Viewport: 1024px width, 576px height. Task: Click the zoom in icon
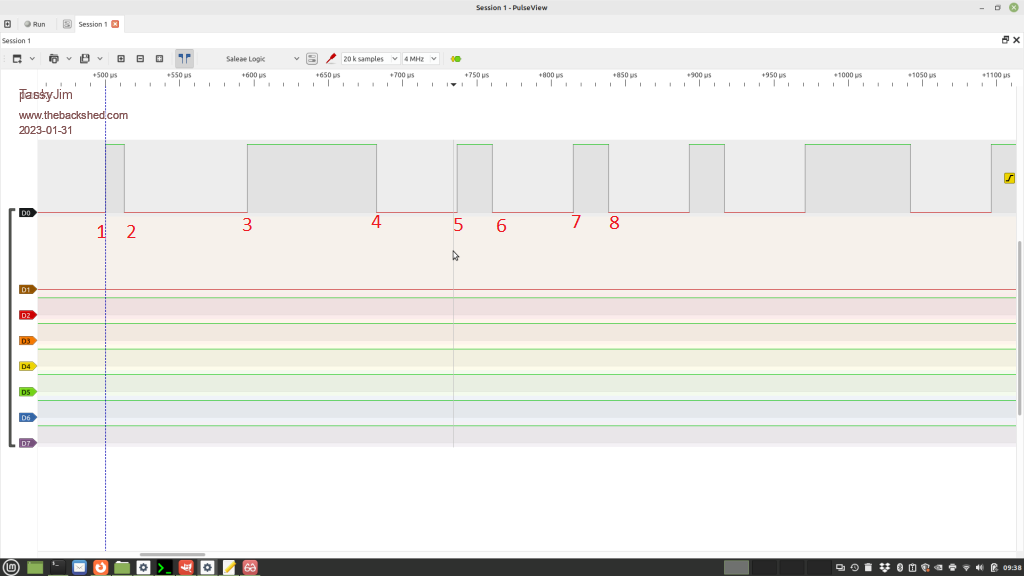[121, 59]
